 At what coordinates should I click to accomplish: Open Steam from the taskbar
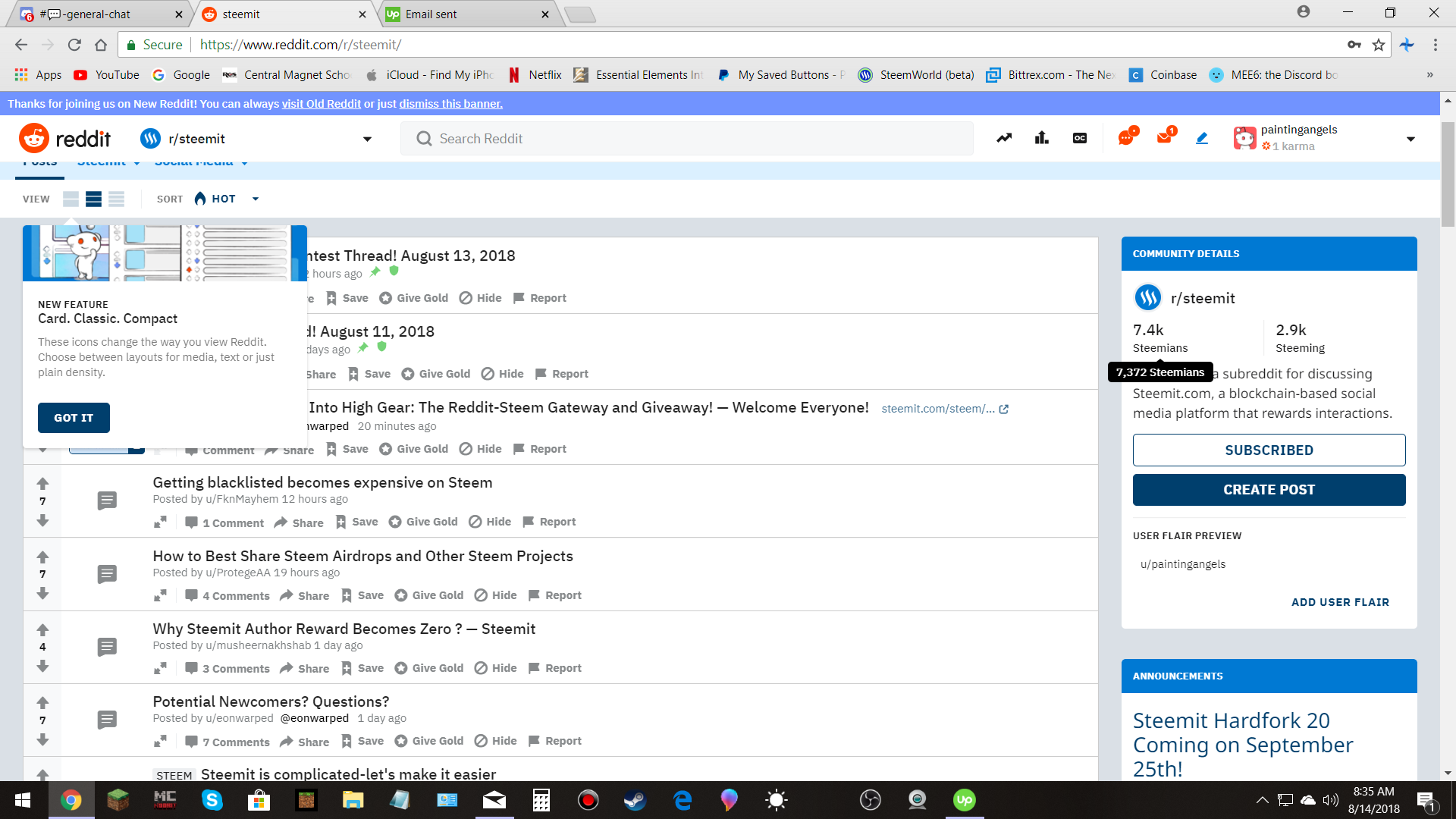click(635, 800)
